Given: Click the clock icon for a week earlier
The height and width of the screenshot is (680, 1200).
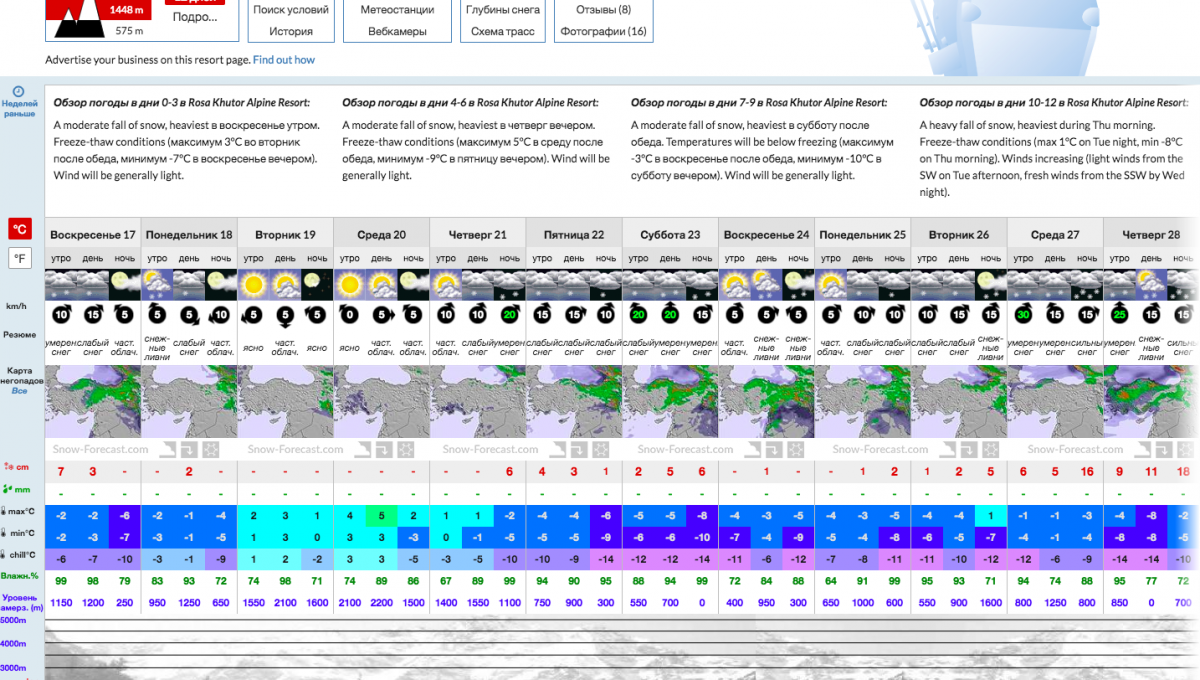Looking at the screenshot, I should pos(20,91).
